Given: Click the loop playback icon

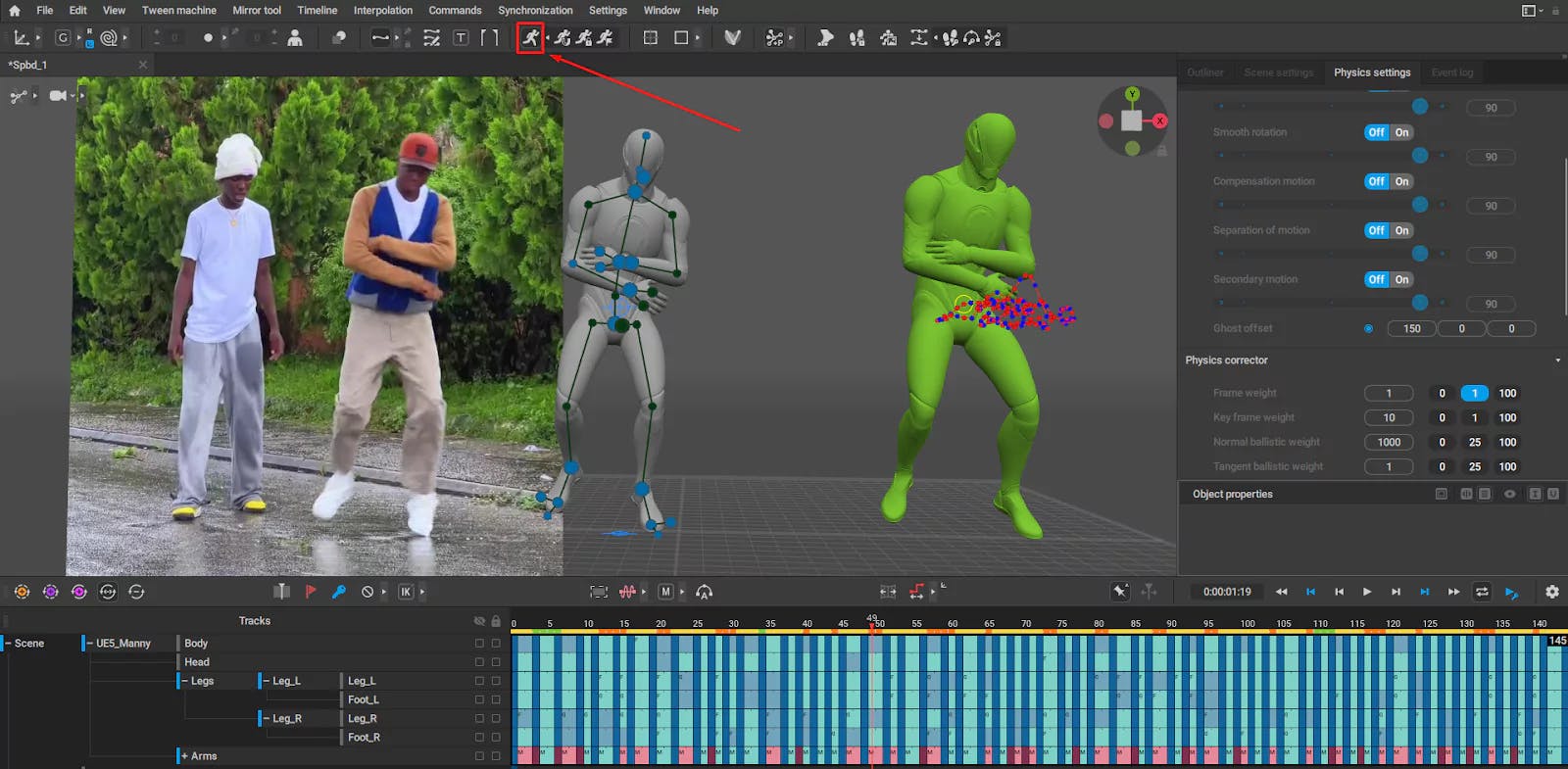Looking at the screenshot, I should point(1482,592).
